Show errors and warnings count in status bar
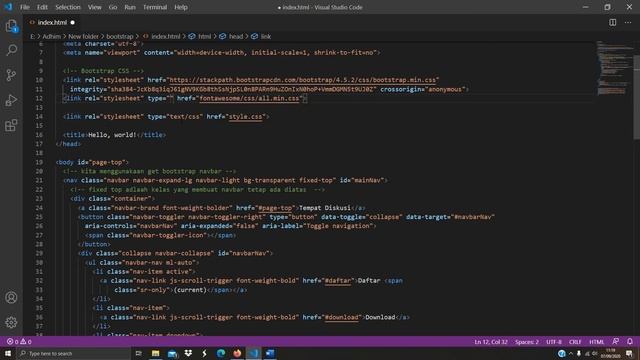The height and width of the screenshot is (360, 640). [19, 342]
